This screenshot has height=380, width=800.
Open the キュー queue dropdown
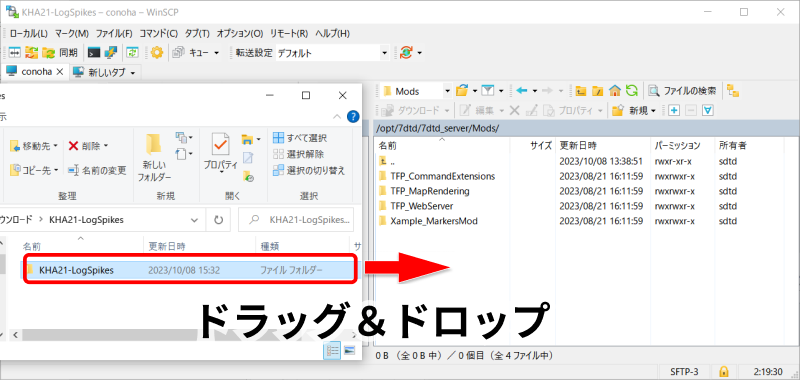(x=196, y=53)
